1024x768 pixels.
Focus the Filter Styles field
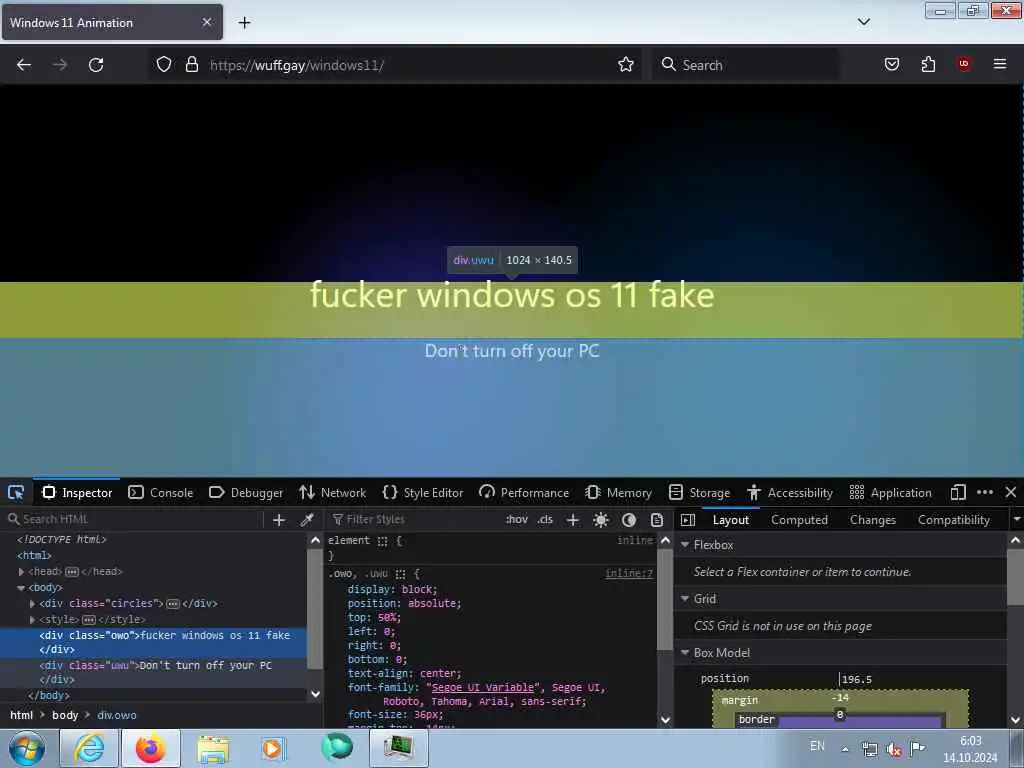coord(413,519)
